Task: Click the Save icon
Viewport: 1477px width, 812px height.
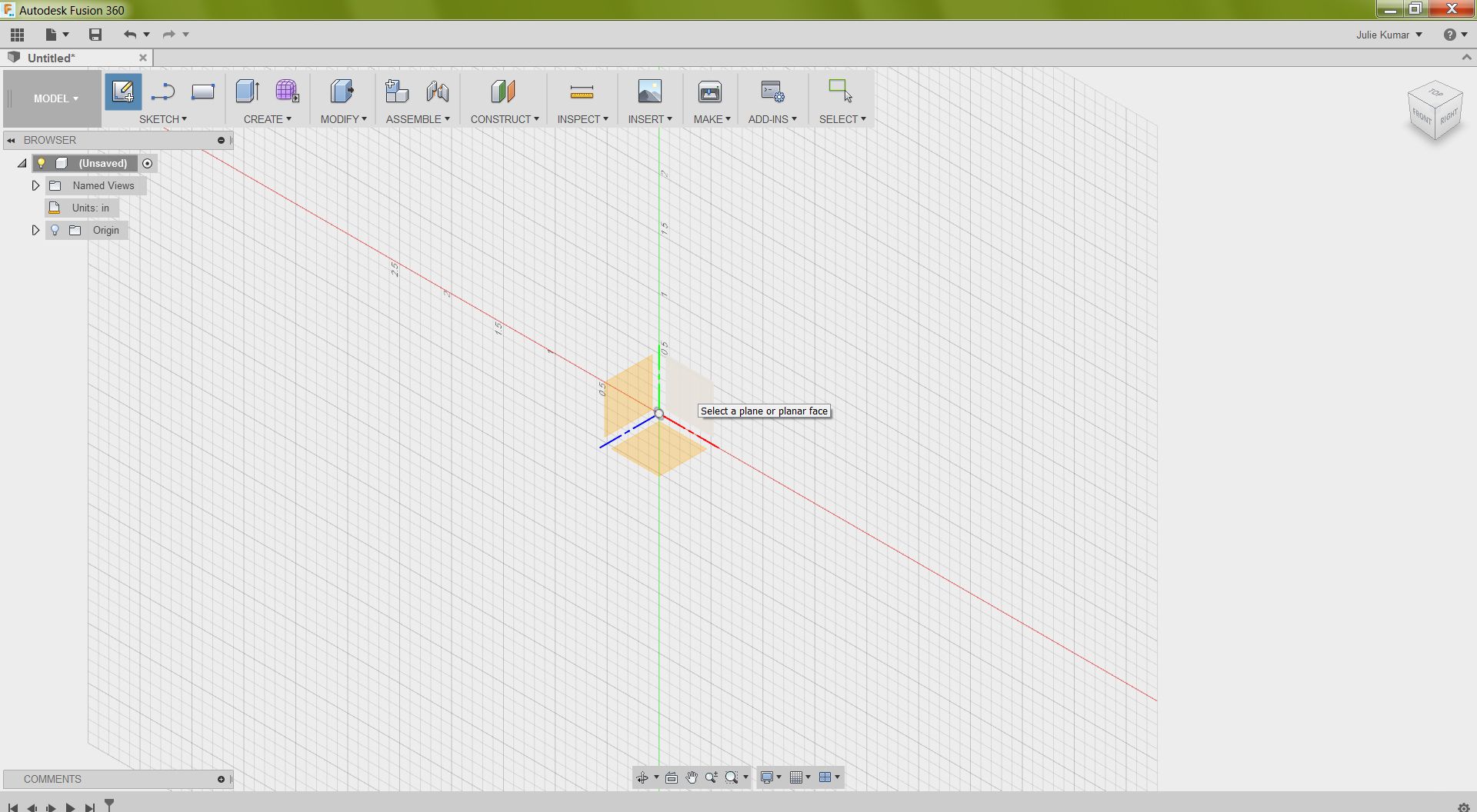Action: [95, 34]
